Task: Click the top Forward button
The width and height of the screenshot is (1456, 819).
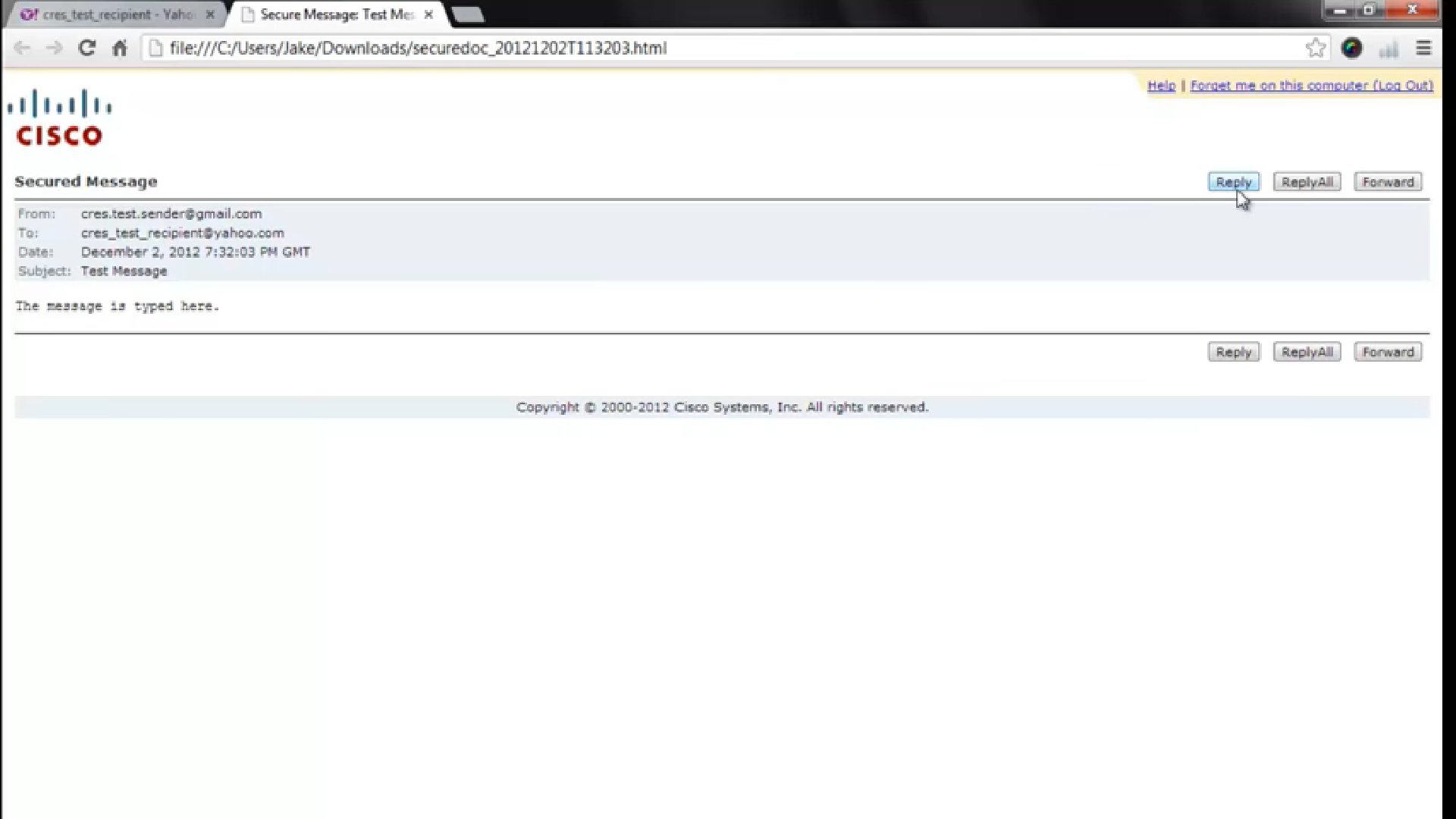Action: pos(1388,182)
